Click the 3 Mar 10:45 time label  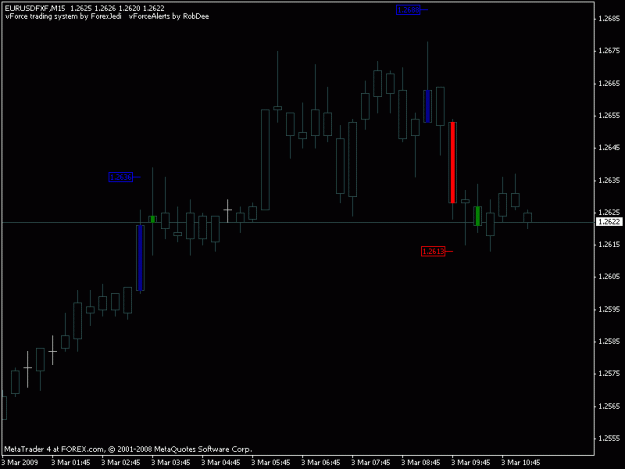click(521, 462)
